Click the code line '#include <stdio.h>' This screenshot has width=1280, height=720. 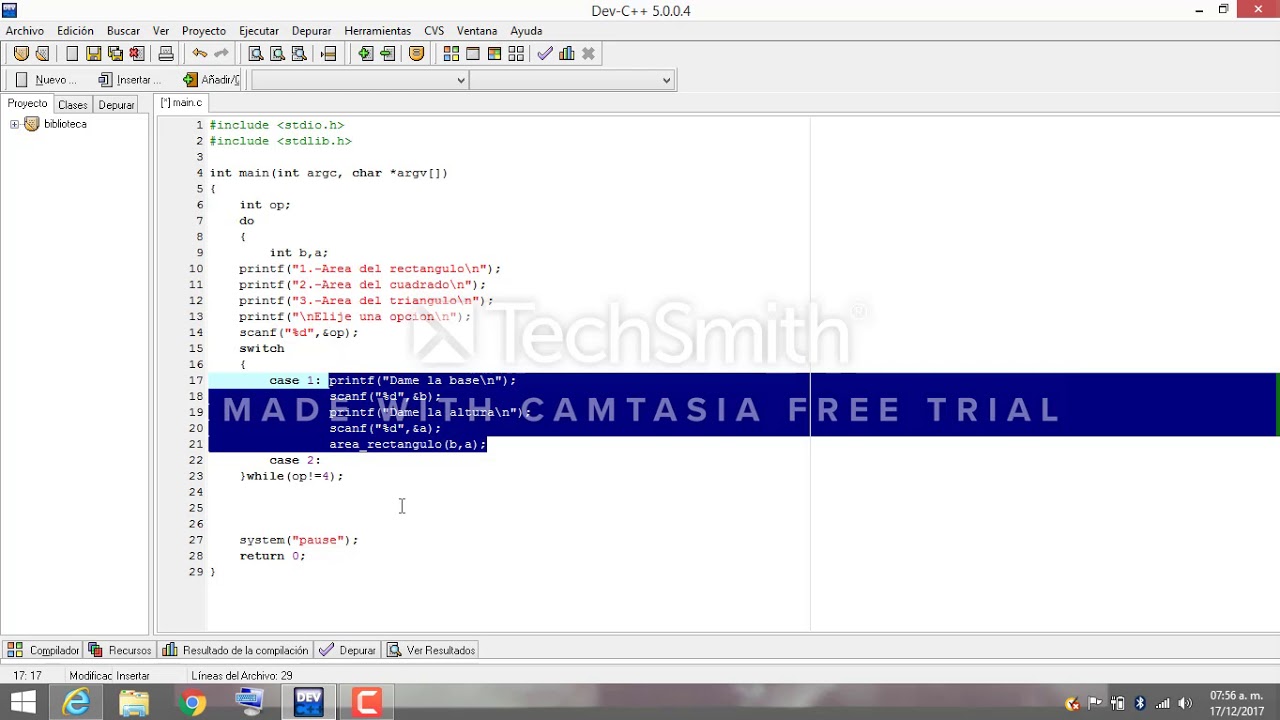277,125
